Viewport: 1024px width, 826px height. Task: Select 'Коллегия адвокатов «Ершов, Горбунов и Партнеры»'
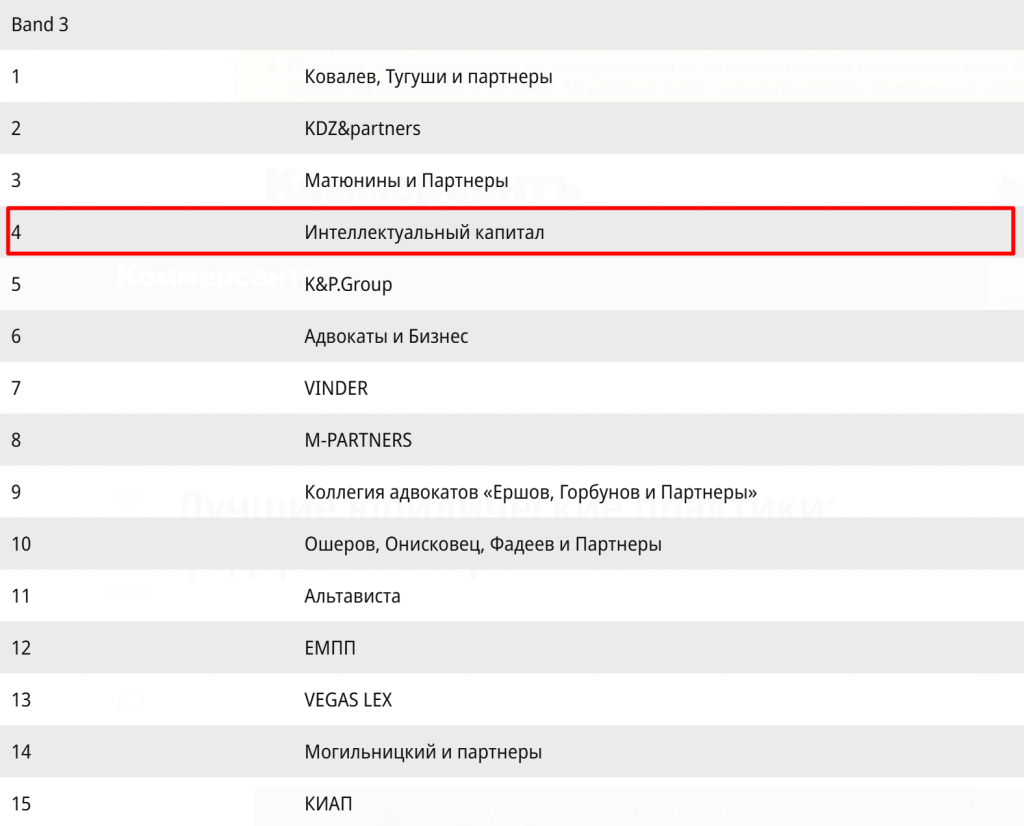(x=531, y=492)
